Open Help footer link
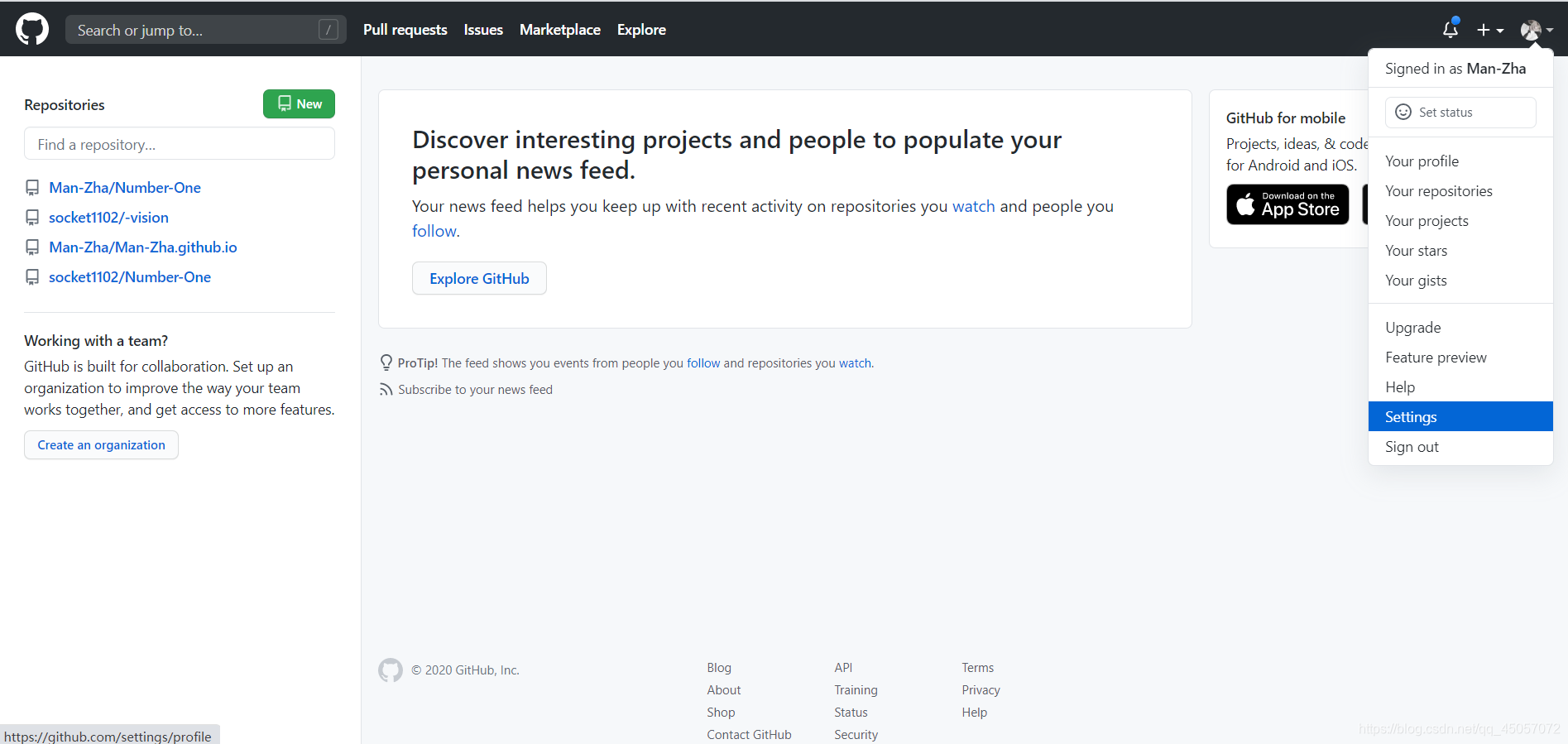 (974, 712)
